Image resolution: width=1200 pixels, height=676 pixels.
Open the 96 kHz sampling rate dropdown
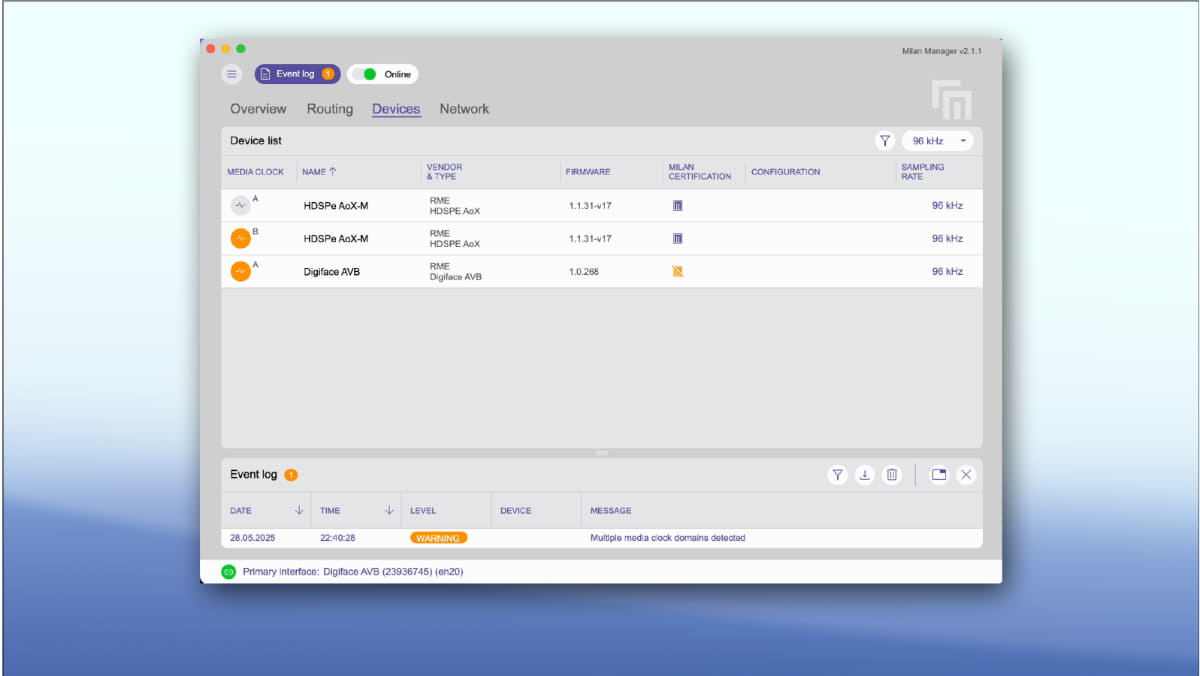[x=937, y=141]
